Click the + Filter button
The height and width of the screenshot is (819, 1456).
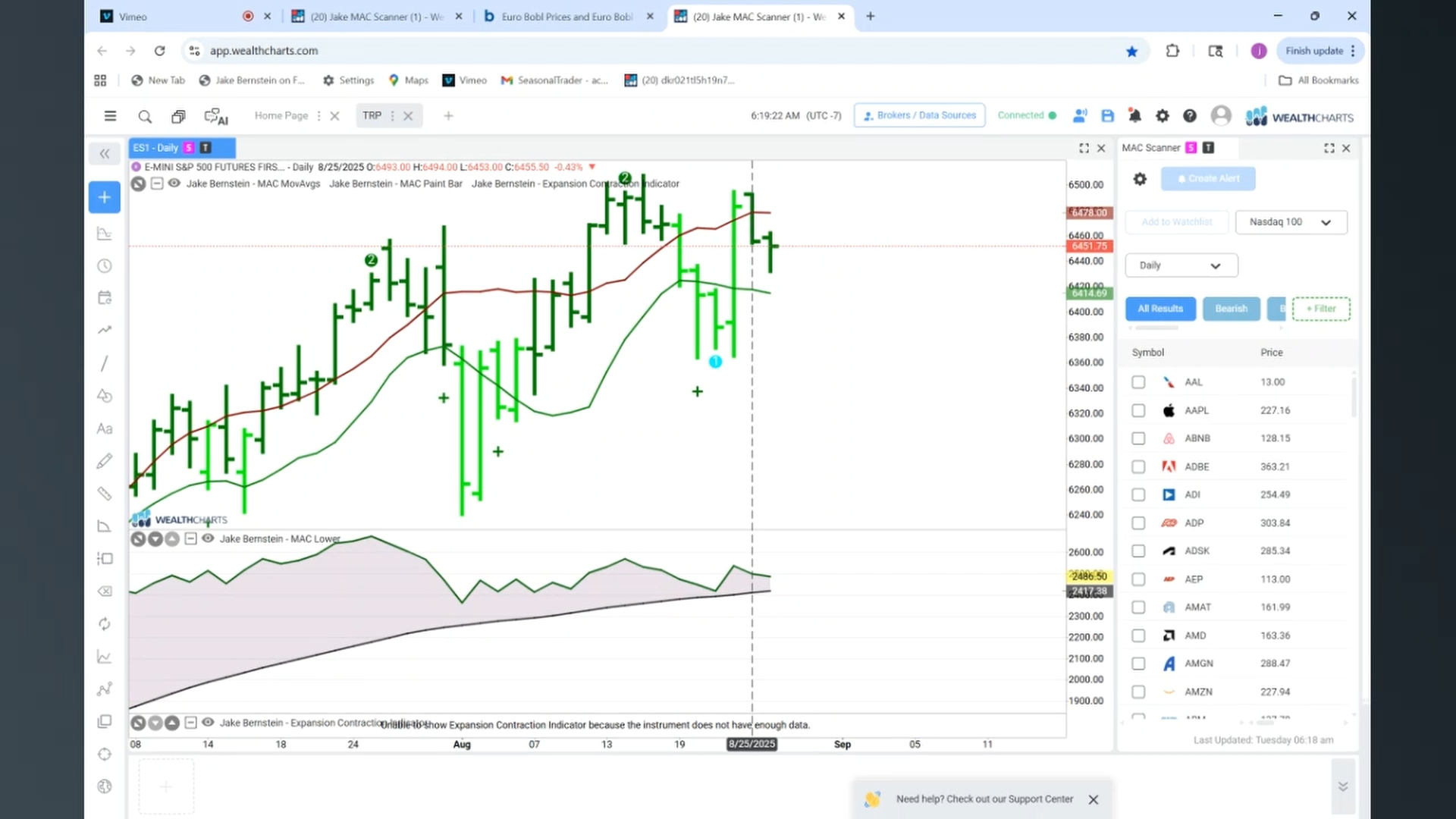[1321, 309]
